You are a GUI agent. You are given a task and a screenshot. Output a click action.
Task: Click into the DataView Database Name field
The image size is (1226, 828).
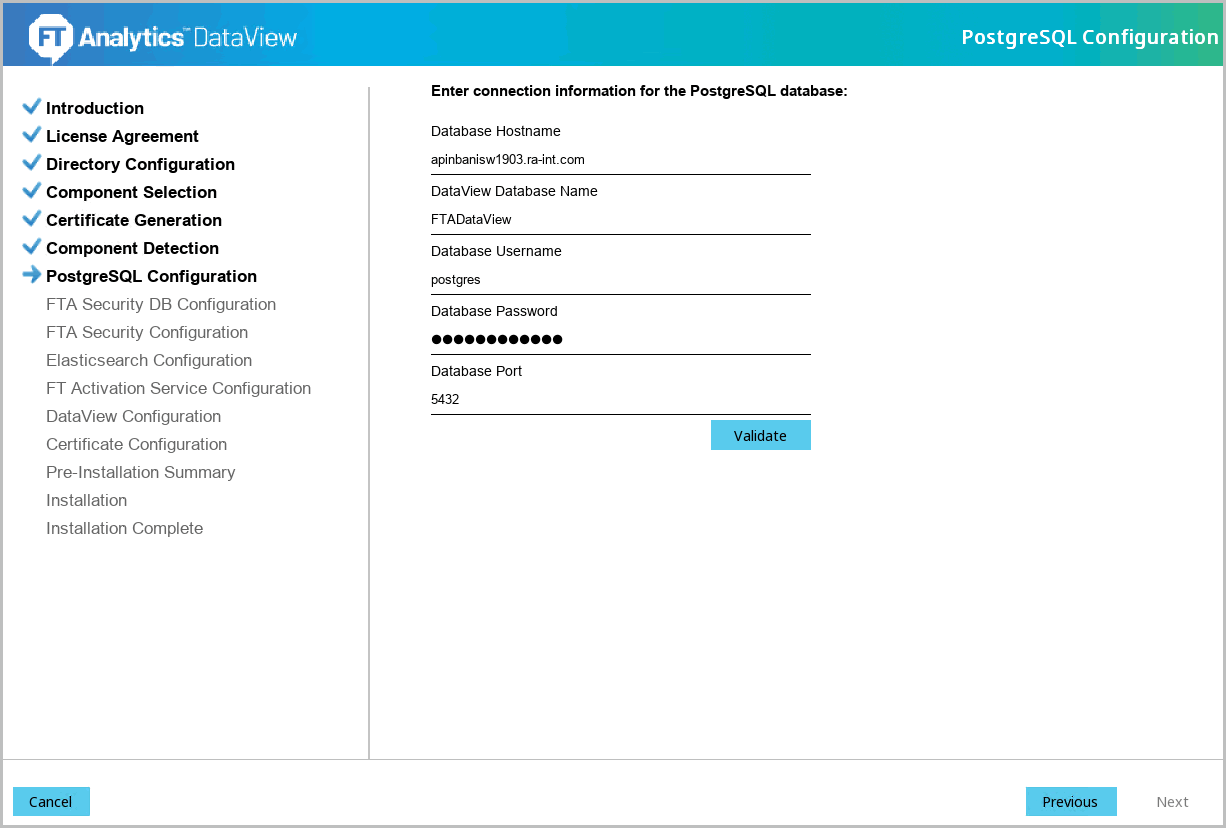(x=620, y=220)
